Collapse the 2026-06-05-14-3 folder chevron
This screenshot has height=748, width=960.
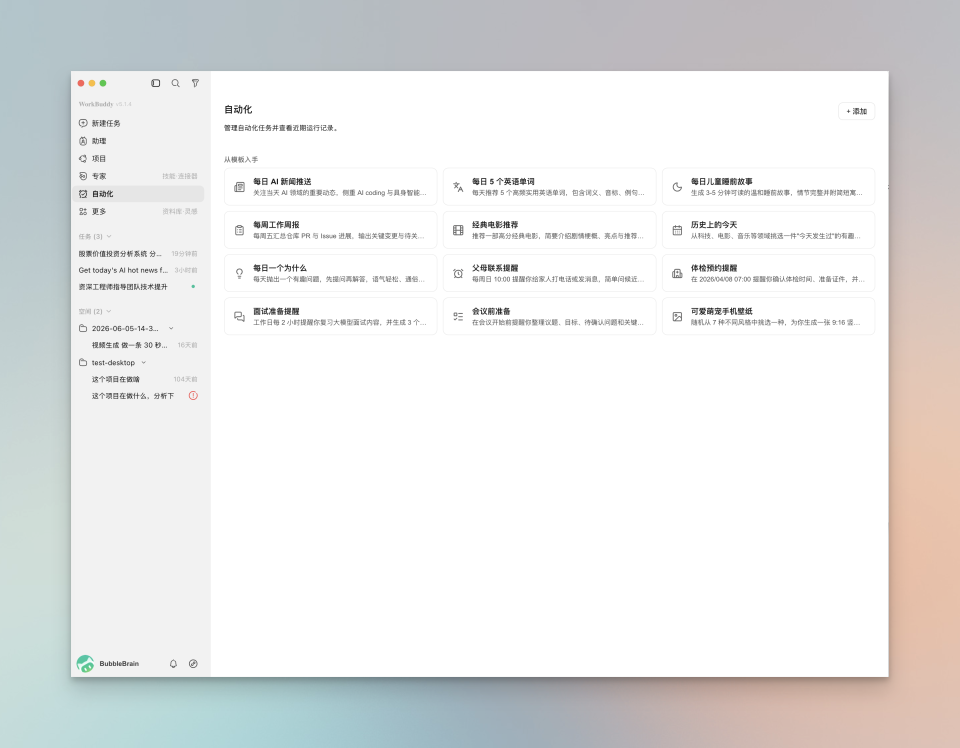click(171, 329)
